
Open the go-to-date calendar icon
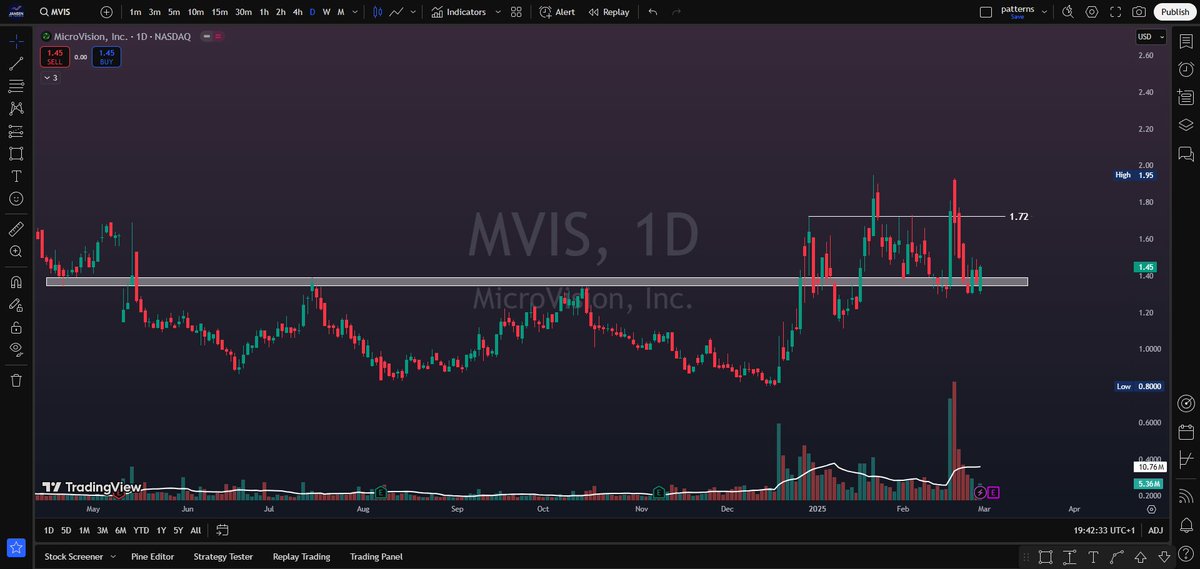point(222,530)
